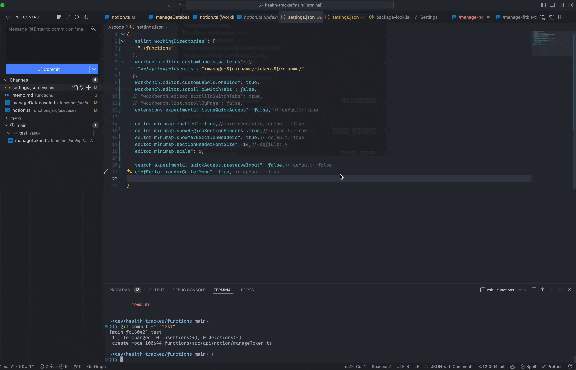
Task: Open the dropdown arrow beside Commit
Action: 94,69
